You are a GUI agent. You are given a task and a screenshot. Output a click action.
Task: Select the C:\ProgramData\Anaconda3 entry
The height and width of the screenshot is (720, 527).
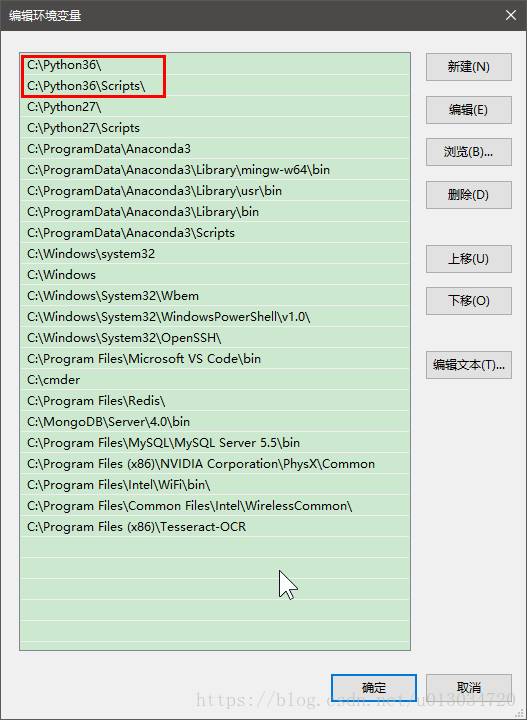point(215,149)
